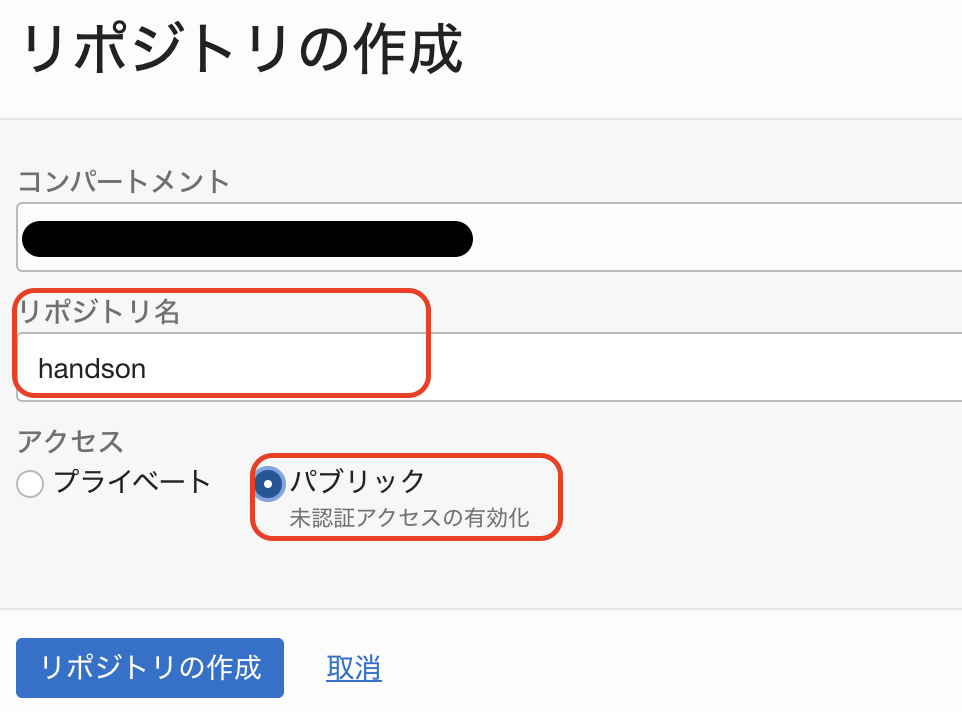Click the "handson" text in repository name
Image resolution: width=962 pixels, height=712 pixels.
pos(92,369)
